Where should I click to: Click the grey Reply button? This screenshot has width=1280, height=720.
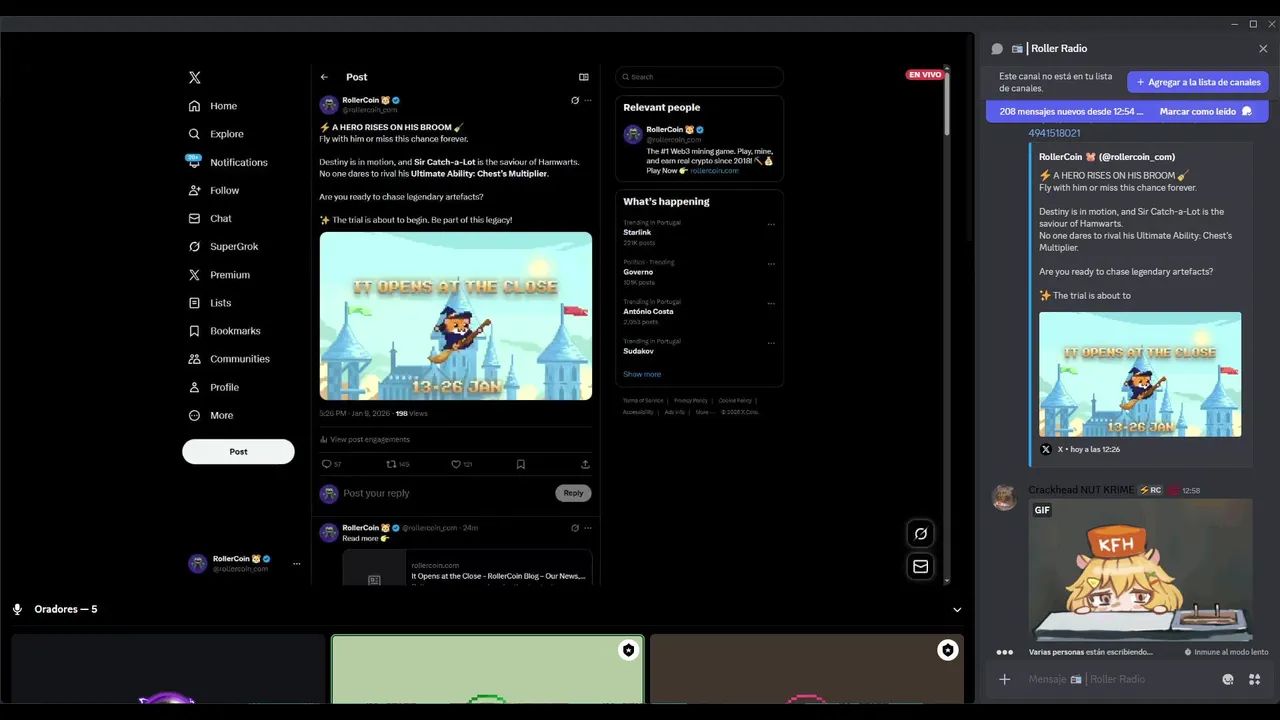[x=573, y=493]
